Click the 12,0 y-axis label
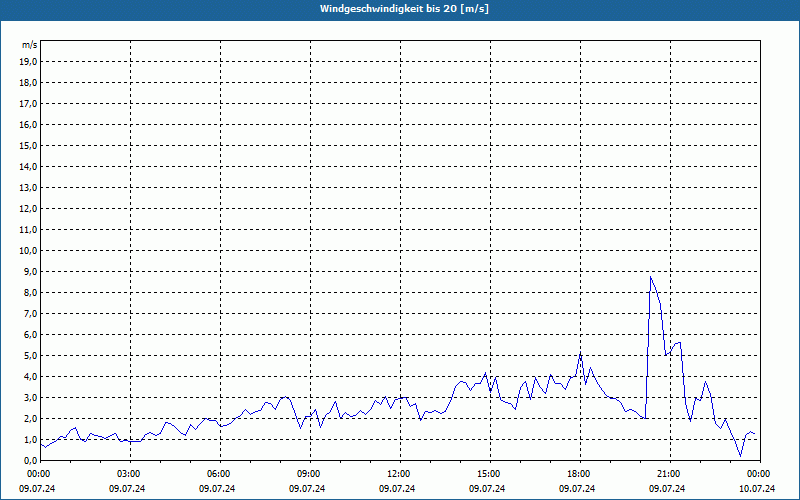The height and width of the screenshot is (500, 800). click(x=28, y=208)
